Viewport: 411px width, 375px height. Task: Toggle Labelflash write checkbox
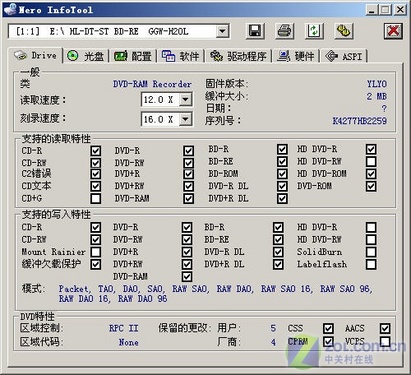coord(371,264)
